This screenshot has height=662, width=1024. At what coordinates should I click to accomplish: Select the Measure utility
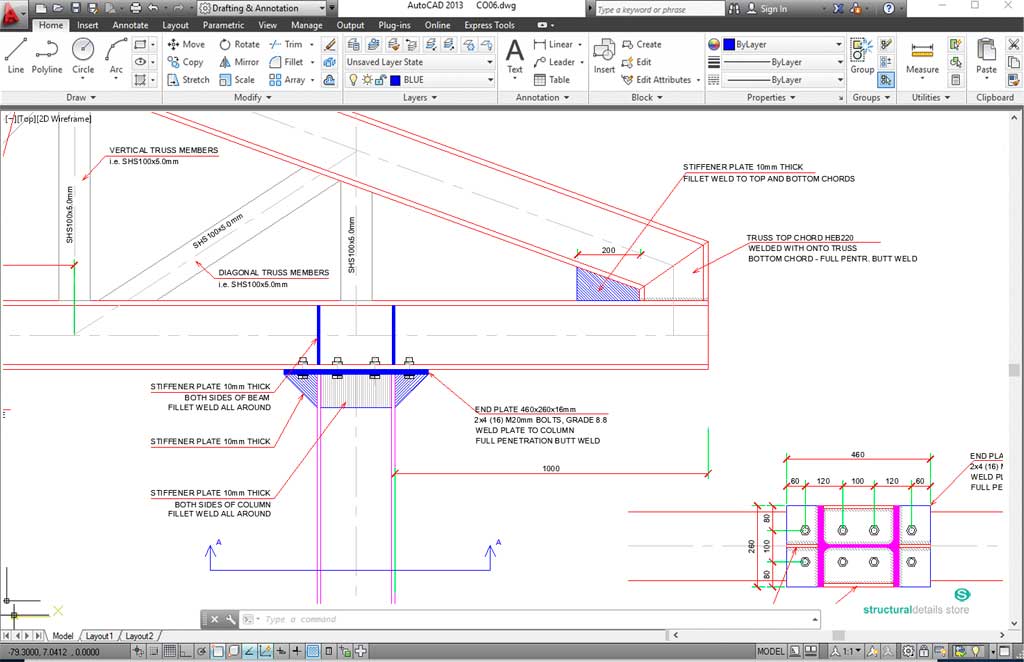tap(922, 54)
